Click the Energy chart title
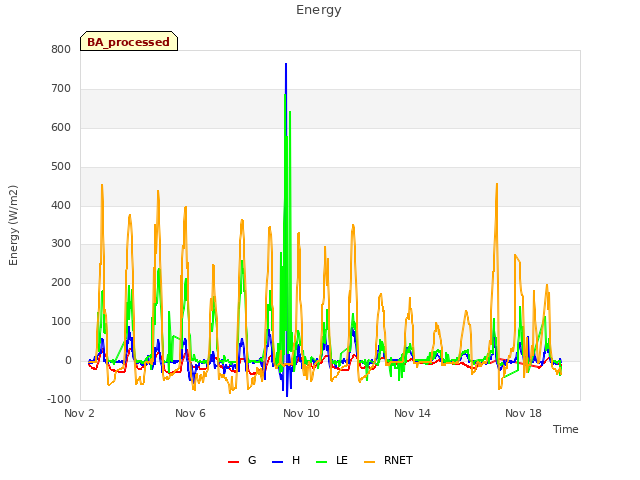 (319, 10)
